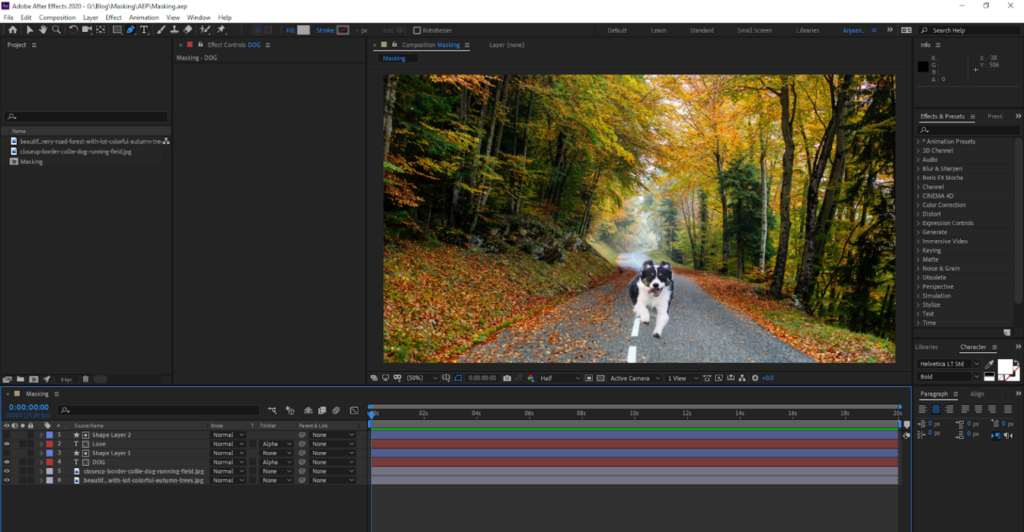This screenshot has width=1024, height=532.
Task: Select the Eraser tool
Action: coord(188,30)
